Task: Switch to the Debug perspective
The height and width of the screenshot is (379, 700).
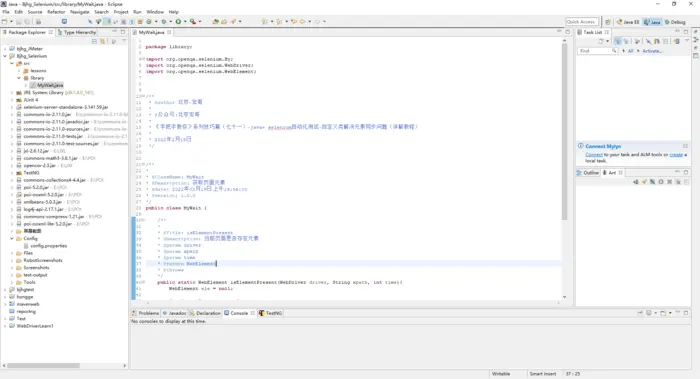Action: tap(675, 22)
